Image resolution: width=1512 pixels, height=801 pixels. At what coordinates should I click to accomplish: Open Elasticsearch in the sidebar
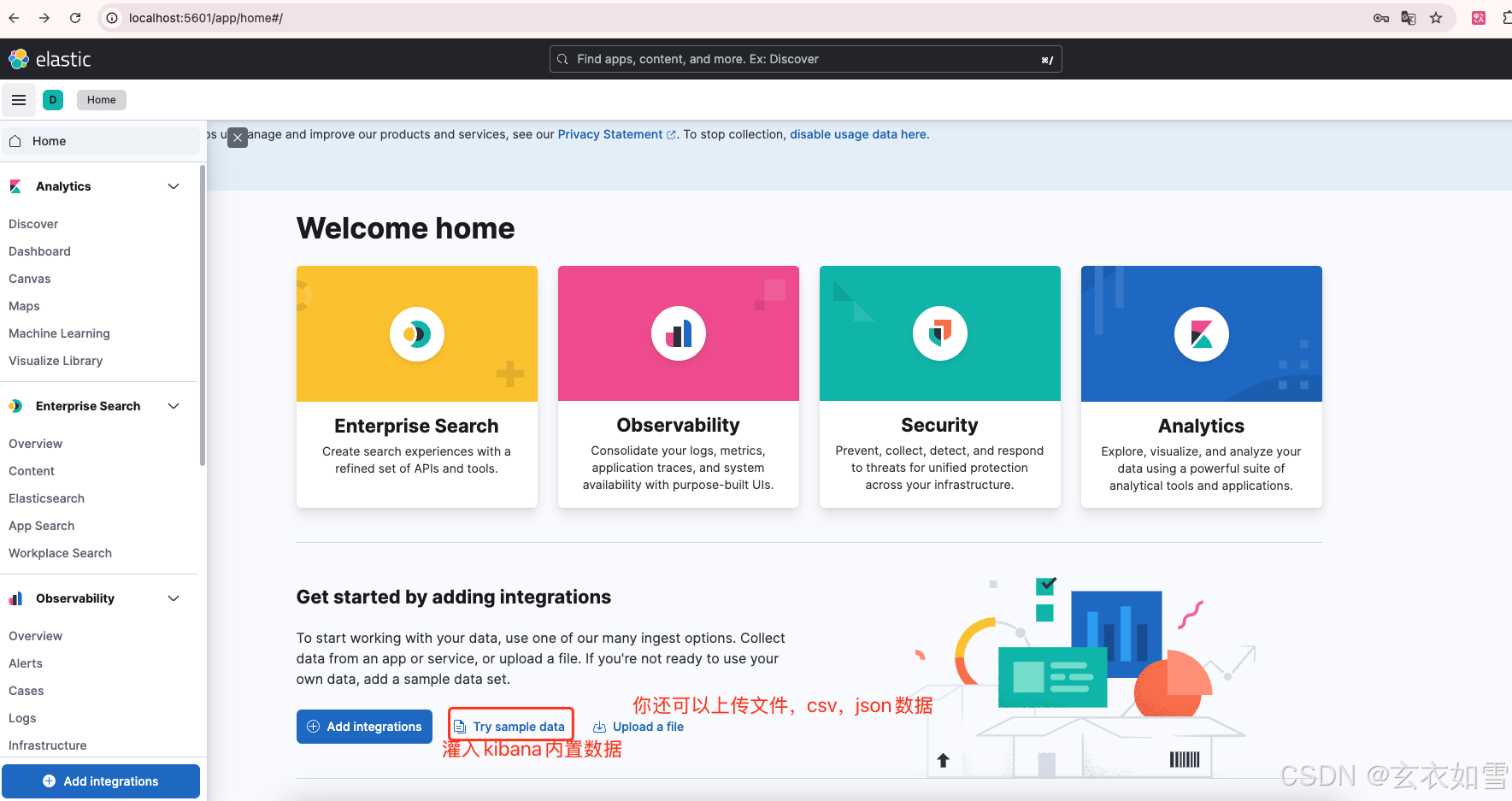point(46,498)
